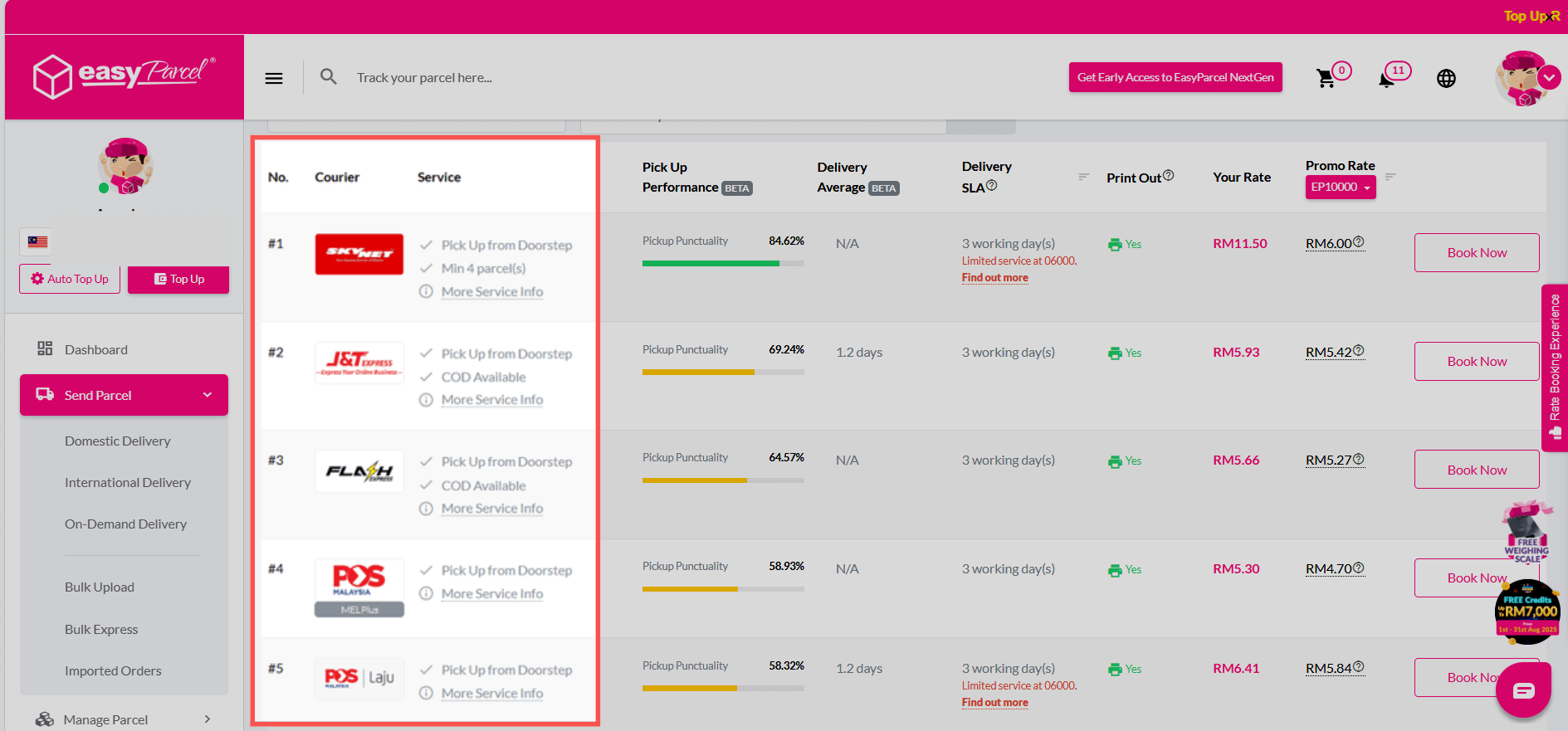Open Bulk Express

point(101,629)
